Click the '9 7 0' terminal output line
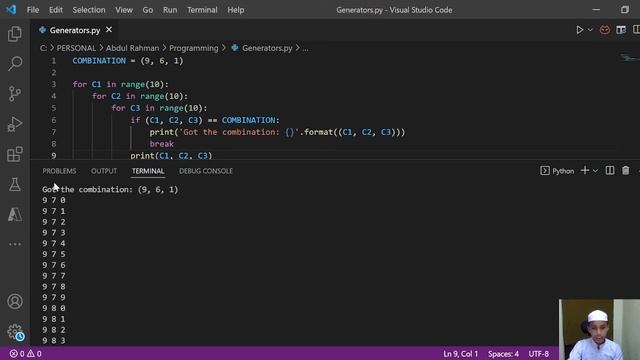640x360 pixels. click(53, 200)
